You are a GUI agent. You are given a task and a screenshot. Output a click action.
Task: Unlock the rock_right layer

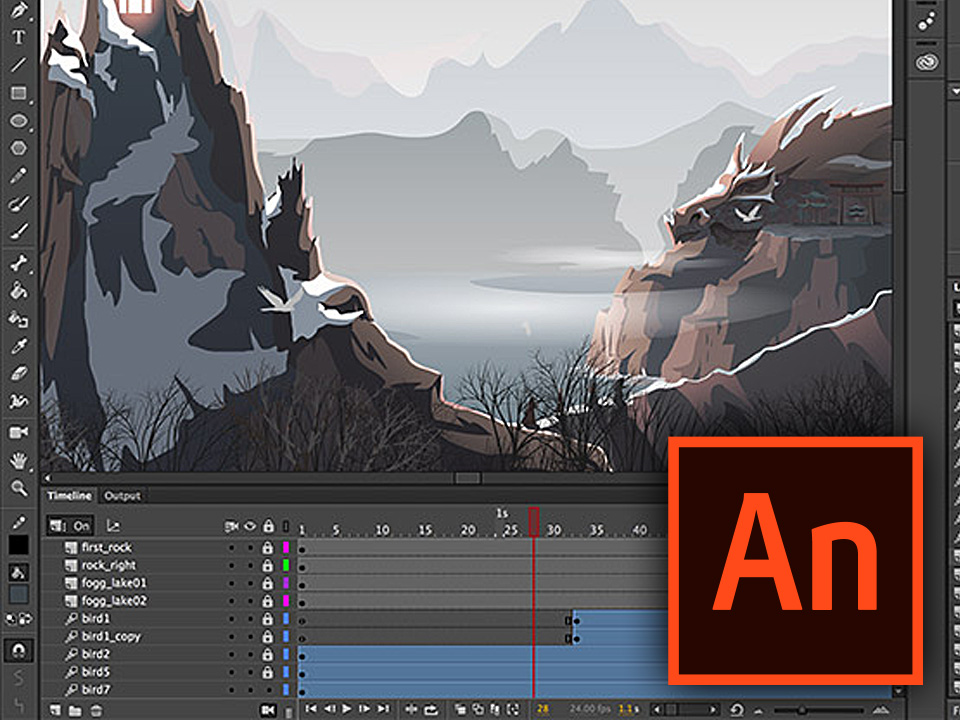click(268, 566)
